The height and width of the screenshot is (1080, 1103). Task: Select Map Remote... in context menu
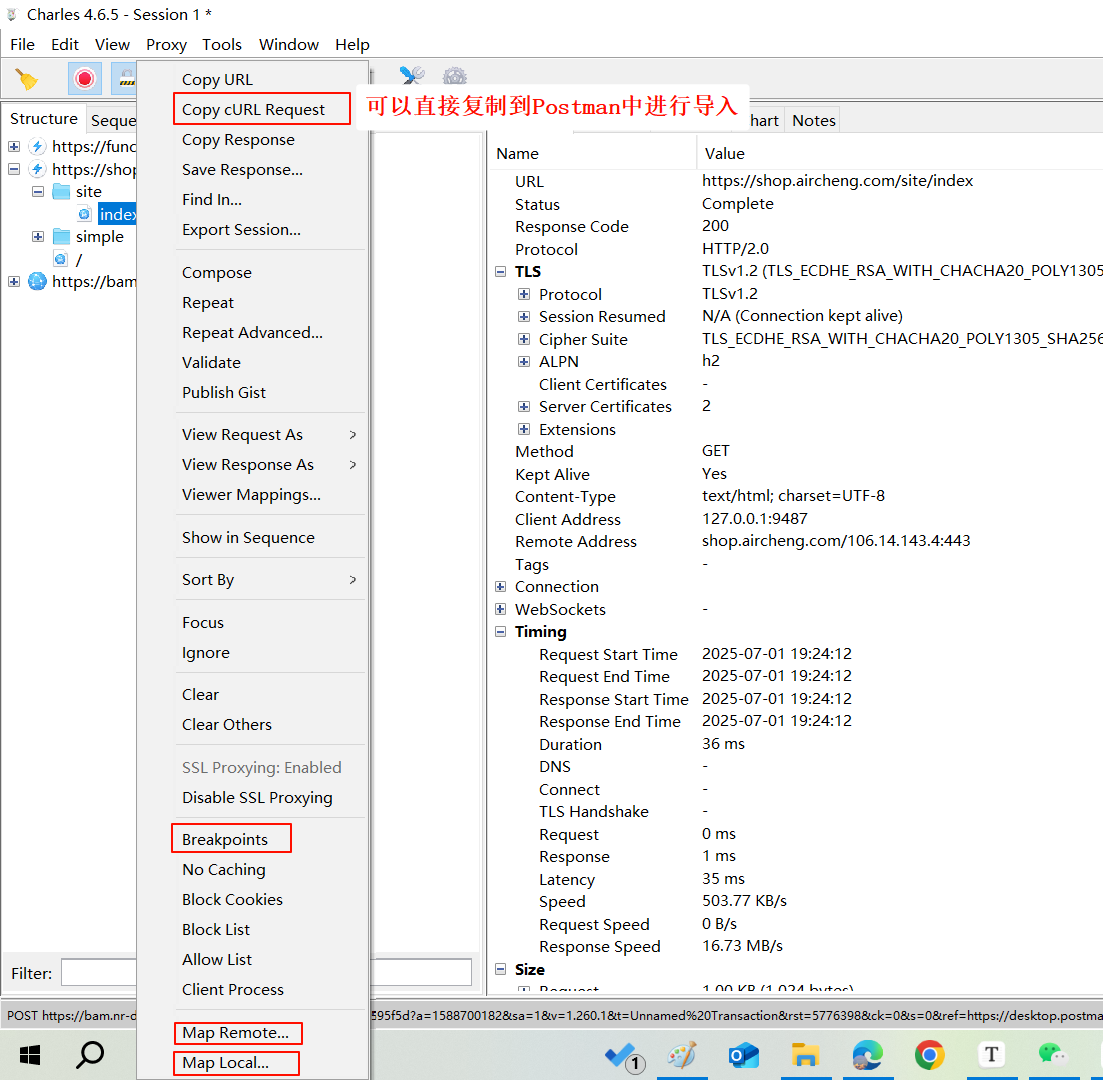(x=236, y=1033)
